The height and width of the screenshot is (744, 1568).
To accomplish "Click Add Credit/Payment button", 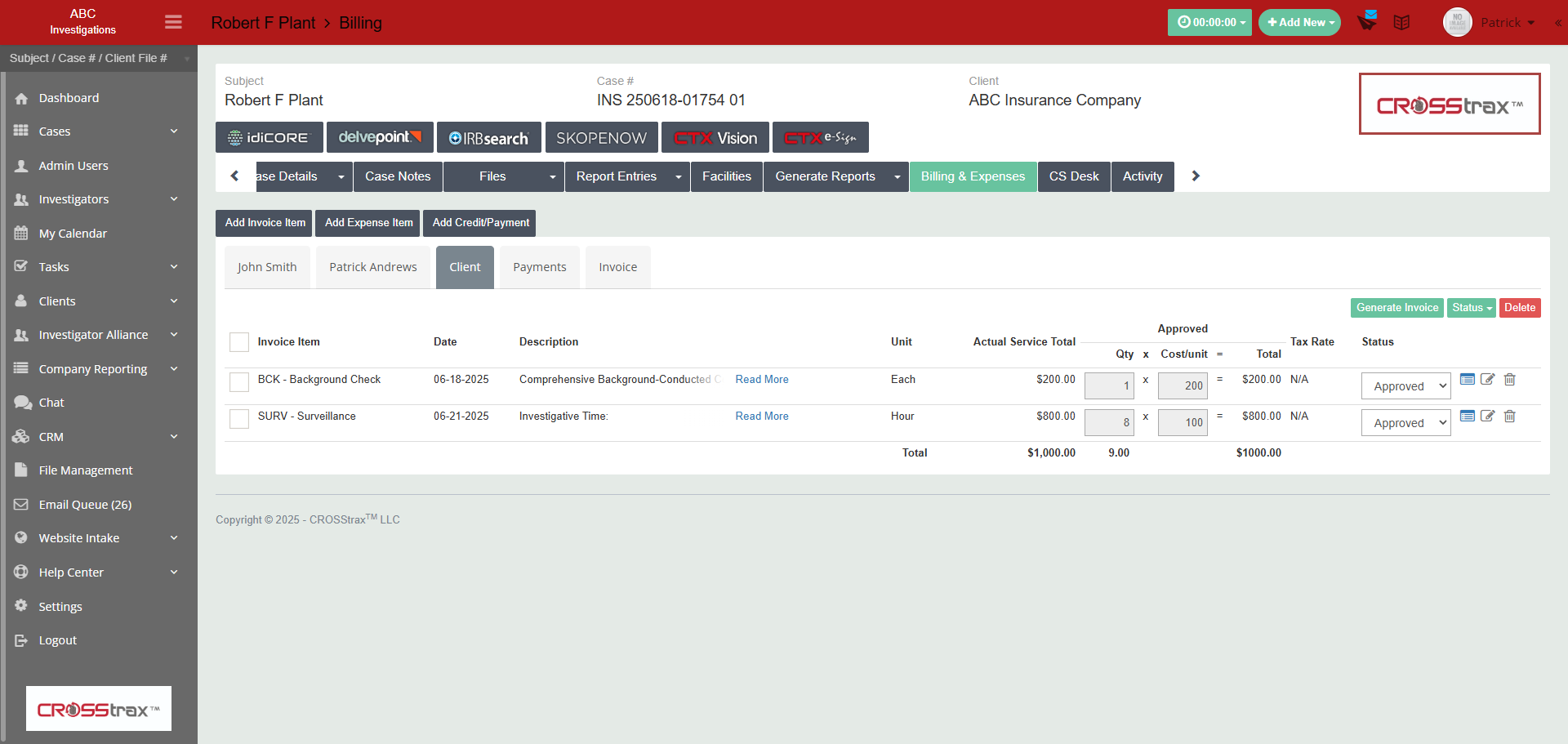I will coord(480,223).
